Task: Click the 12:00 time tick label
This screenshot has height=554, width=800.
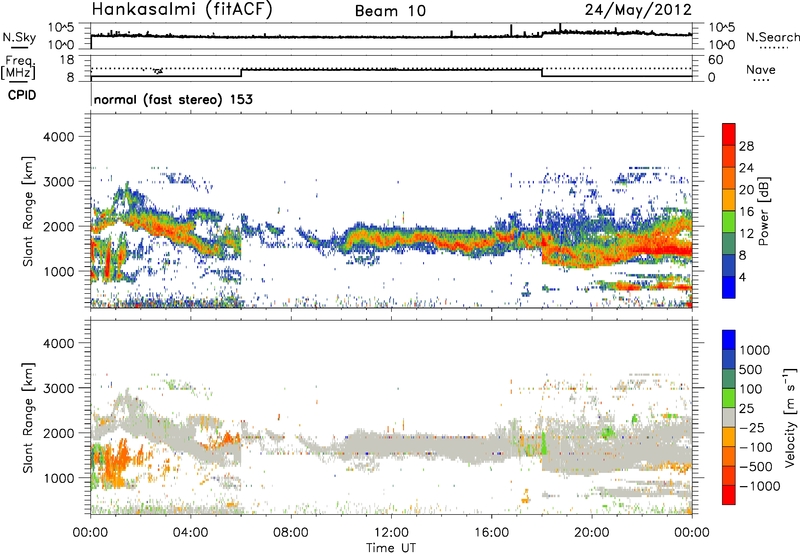Action: (391, 533)
